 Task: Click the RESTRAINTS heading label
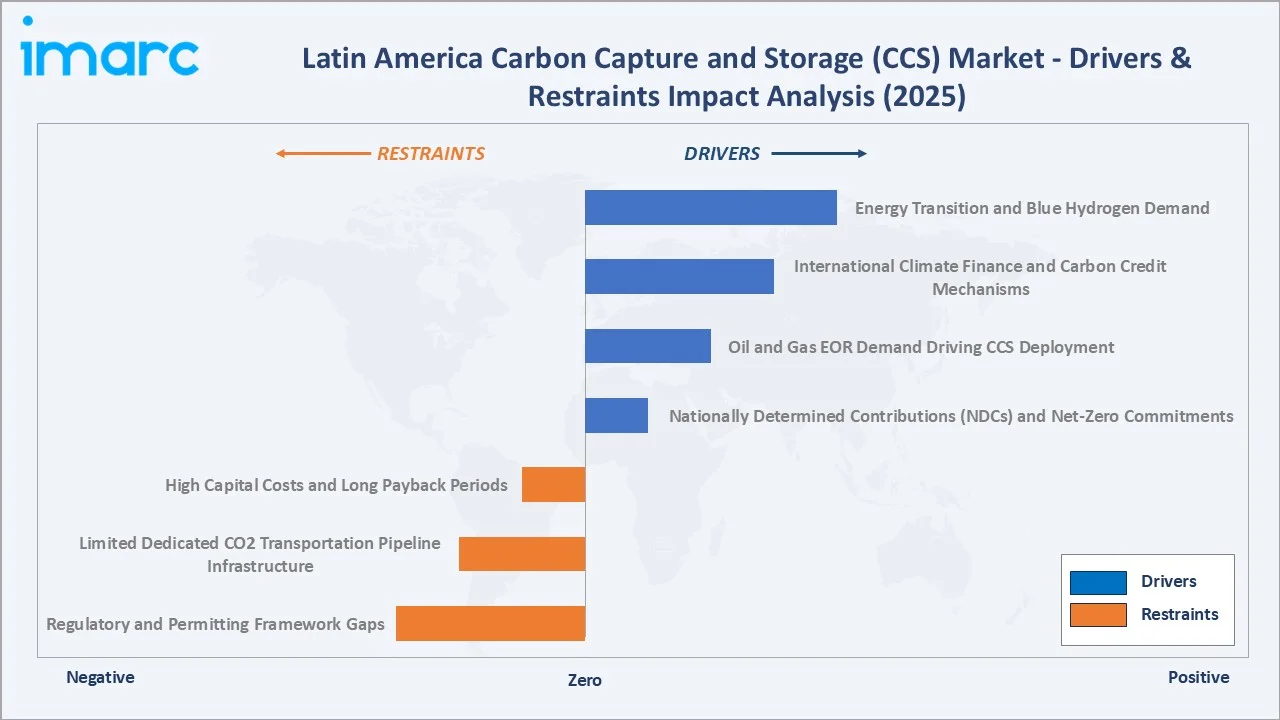point(431,154)
